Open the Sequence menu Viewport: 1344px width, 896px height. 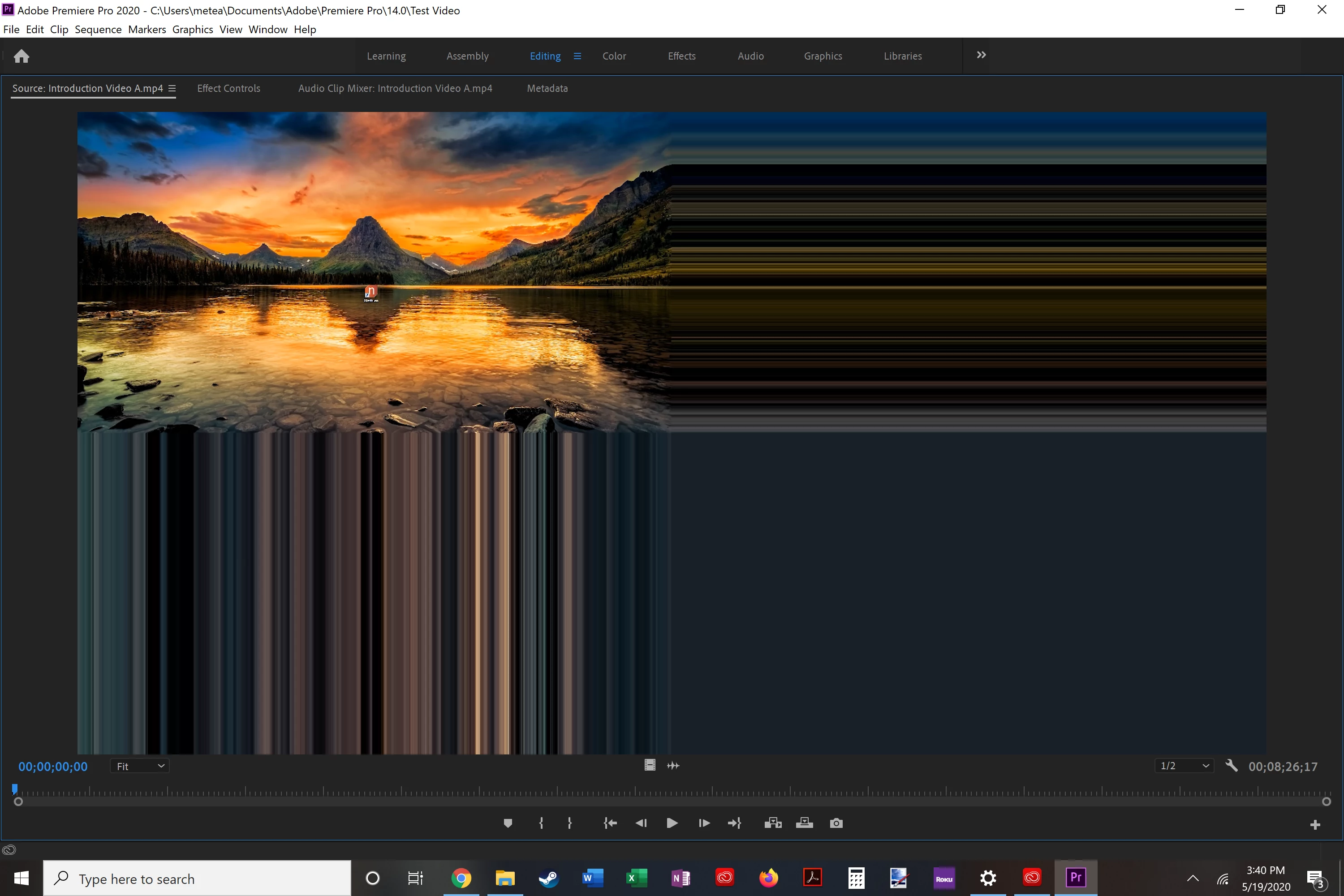tap(98, 29)
